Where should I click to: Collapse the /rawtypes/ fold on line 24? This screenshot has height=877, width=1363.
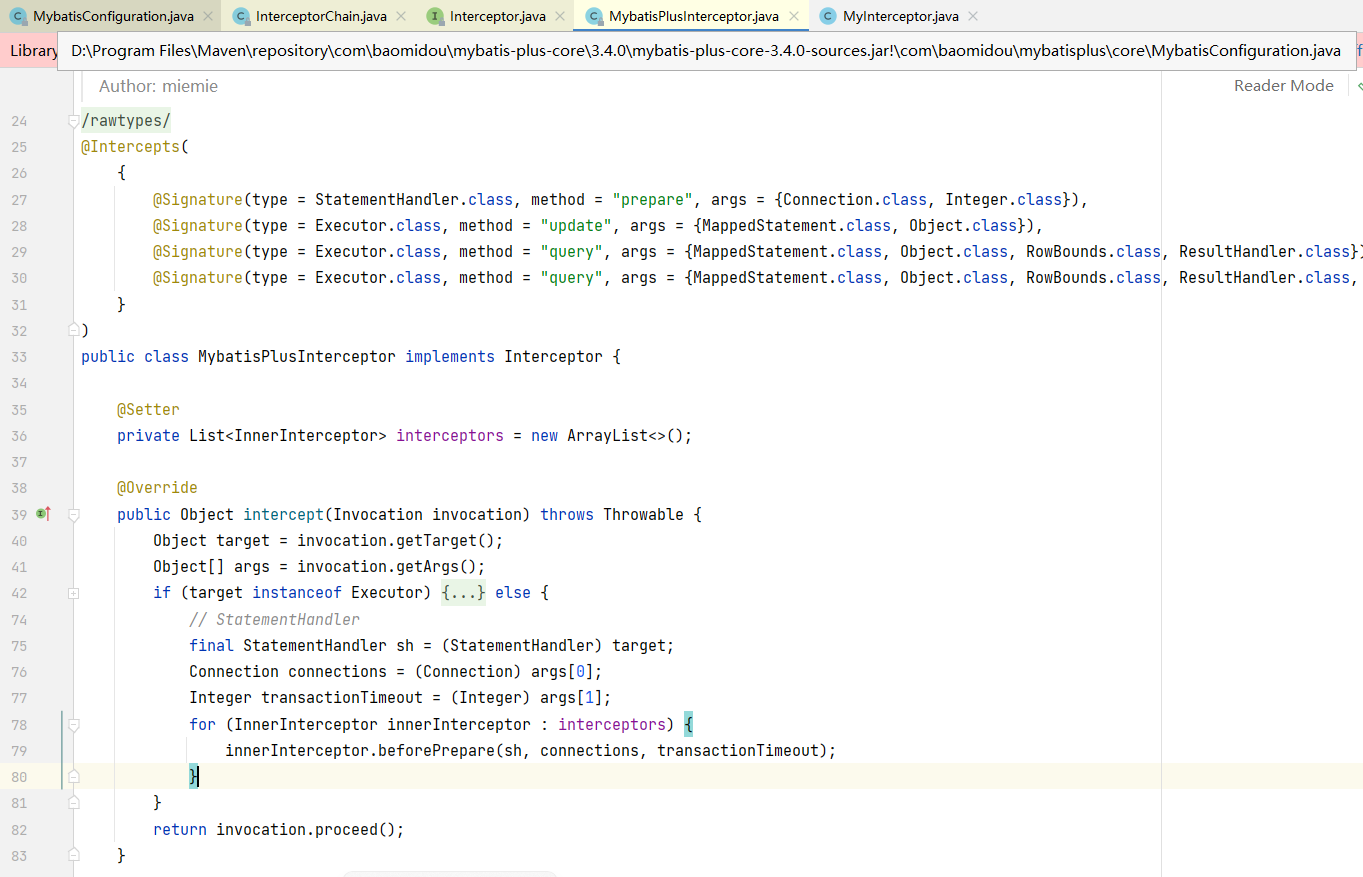pos(73,121)
